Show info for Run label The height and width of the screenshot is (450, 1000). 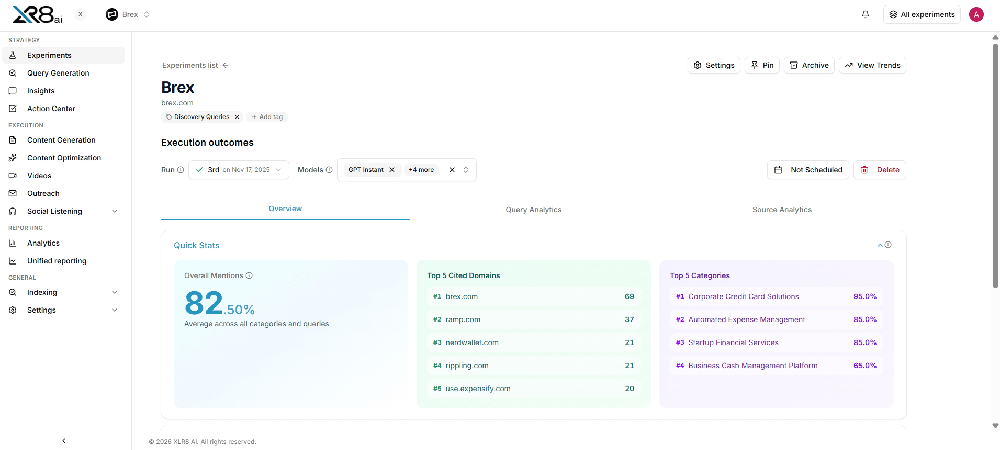[x=180, y=170]
